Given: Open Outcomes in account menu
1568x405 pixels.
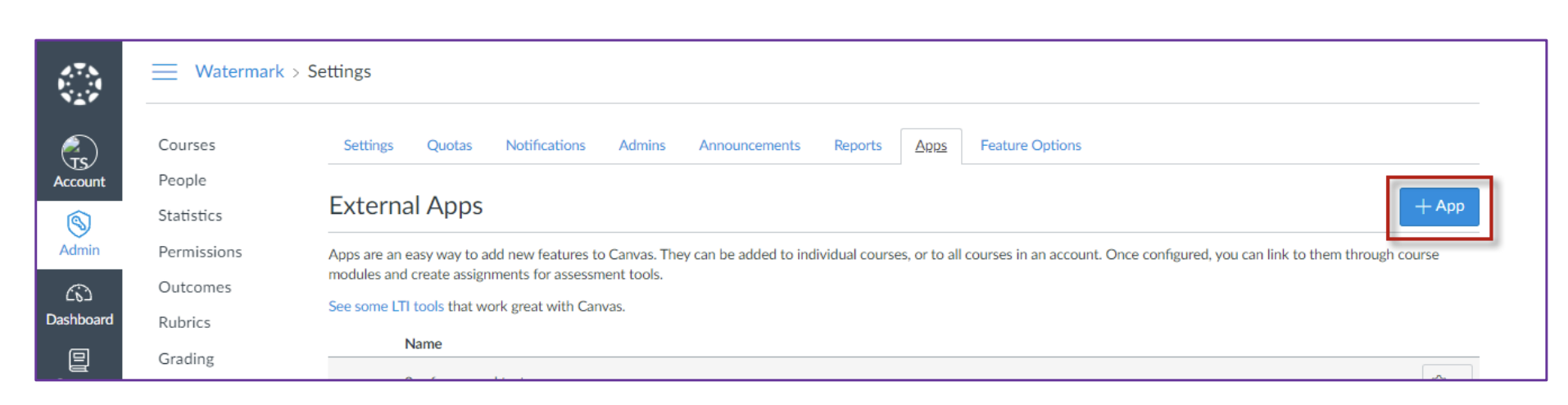Looking at the screenshot, I should [x=195, y=287].
